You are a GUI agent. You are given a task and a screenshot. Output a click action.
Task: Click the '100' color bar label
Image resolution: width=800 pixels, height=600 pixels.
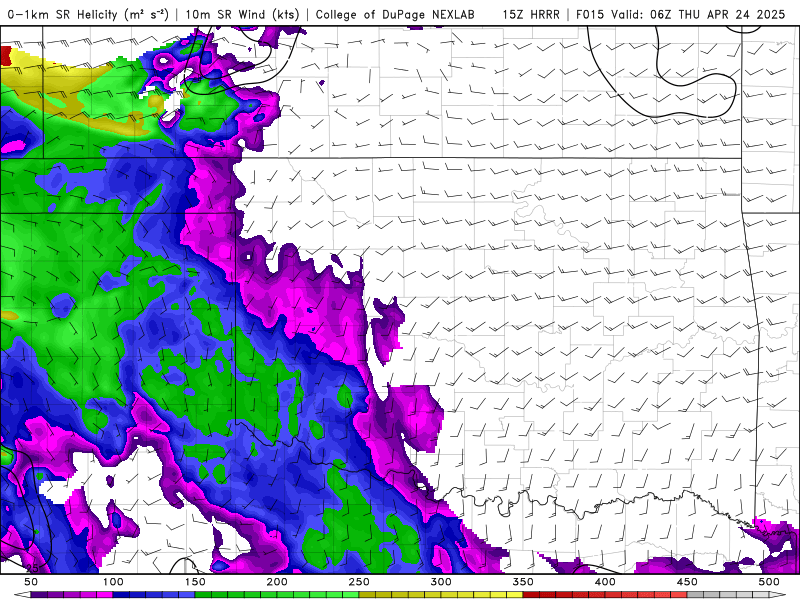pyautogui.click(x=113, y=582)
